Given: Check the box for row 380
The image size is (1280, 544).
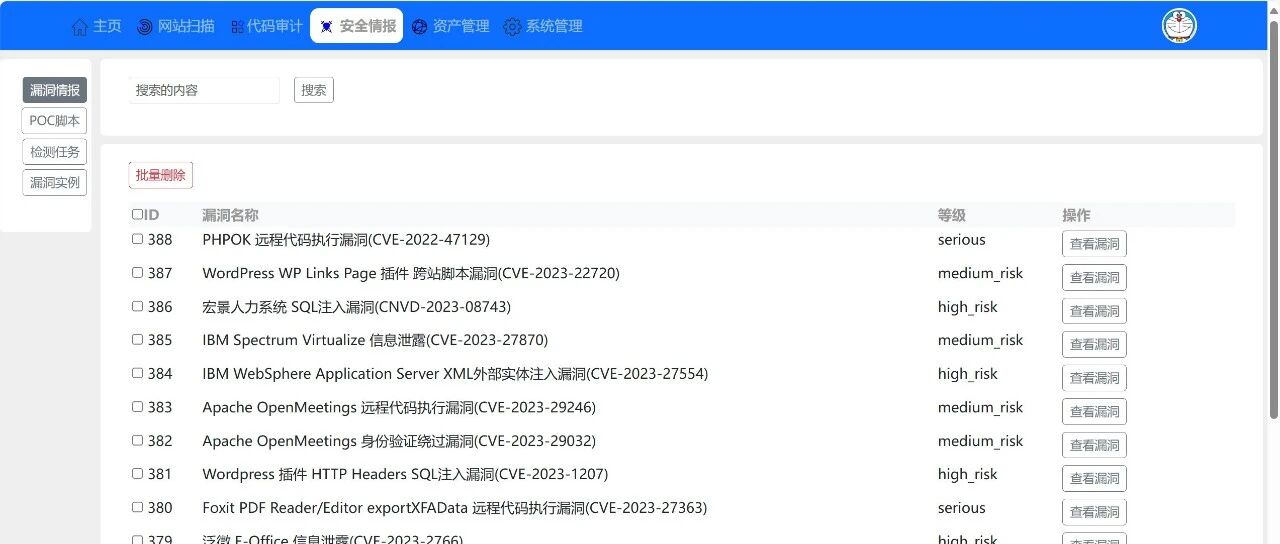Looking at the screenshot, I should 137,507.
